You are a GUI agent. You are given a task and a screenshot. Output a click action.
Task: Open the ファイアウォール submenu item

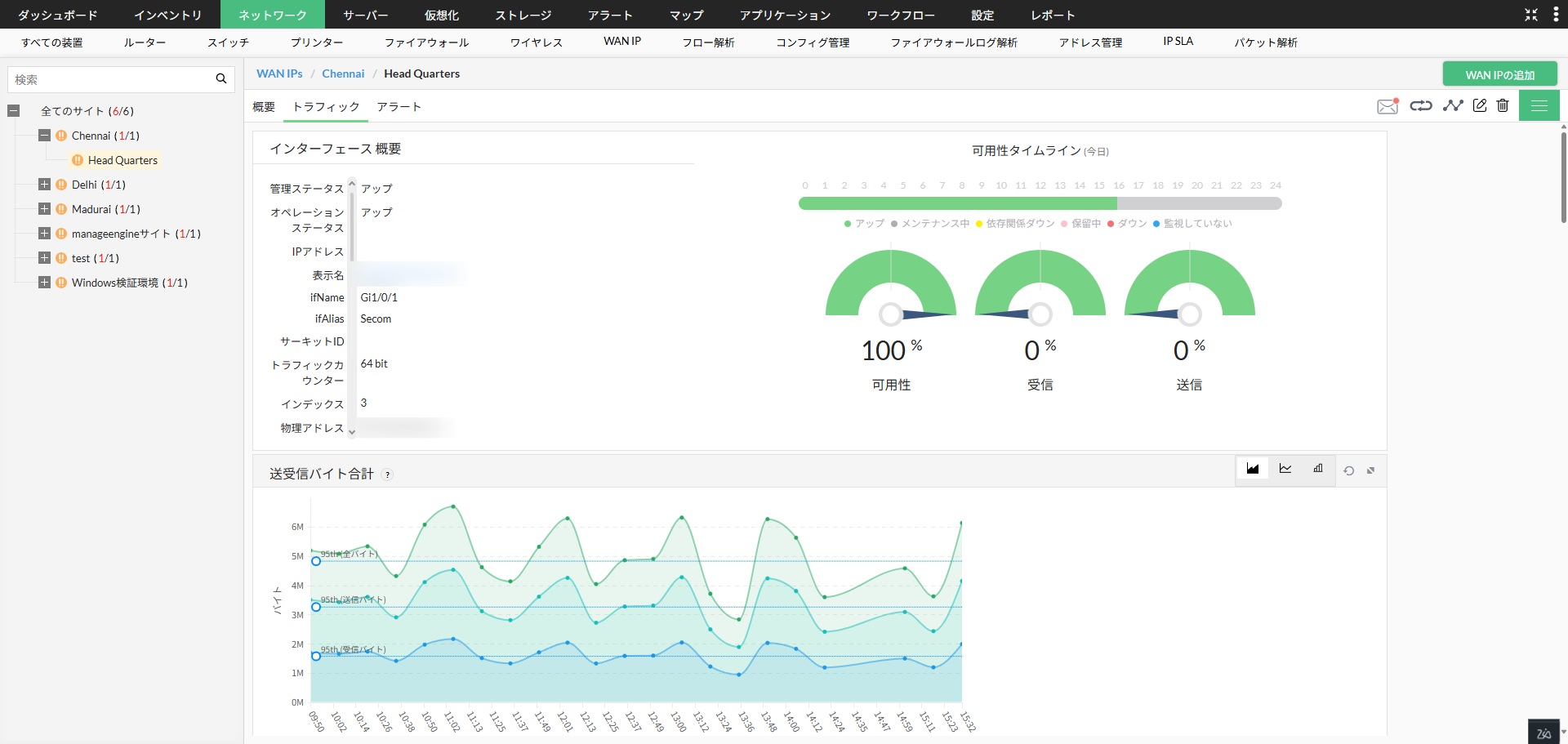click(x=426, y=42)
